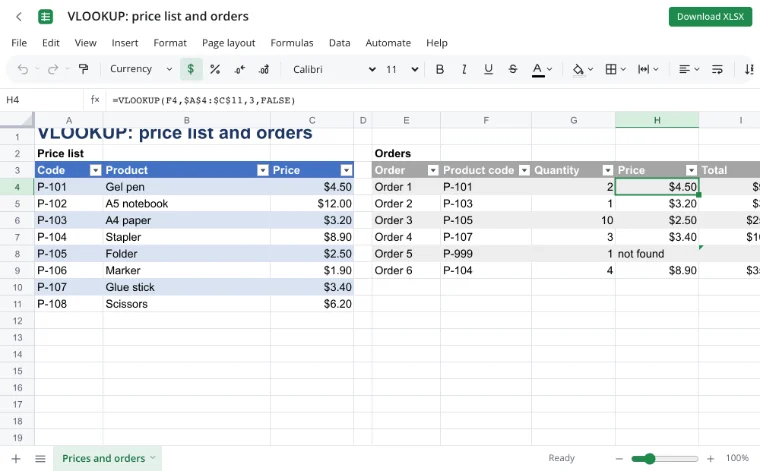Click the 100% zoom level
Screen dimensions: 760x471
tap(737, 458)
